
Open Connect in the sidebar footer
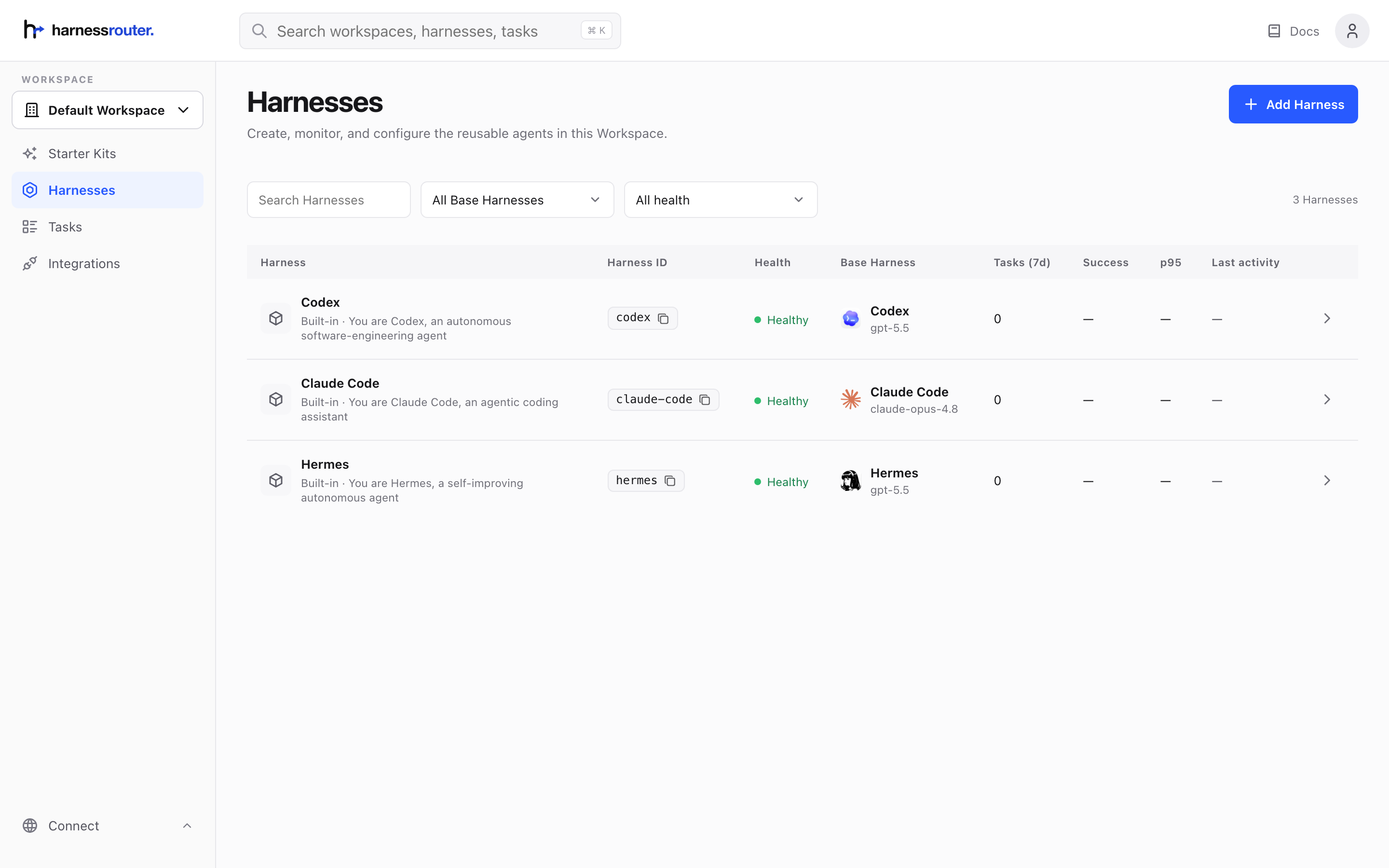click(108, 826)
